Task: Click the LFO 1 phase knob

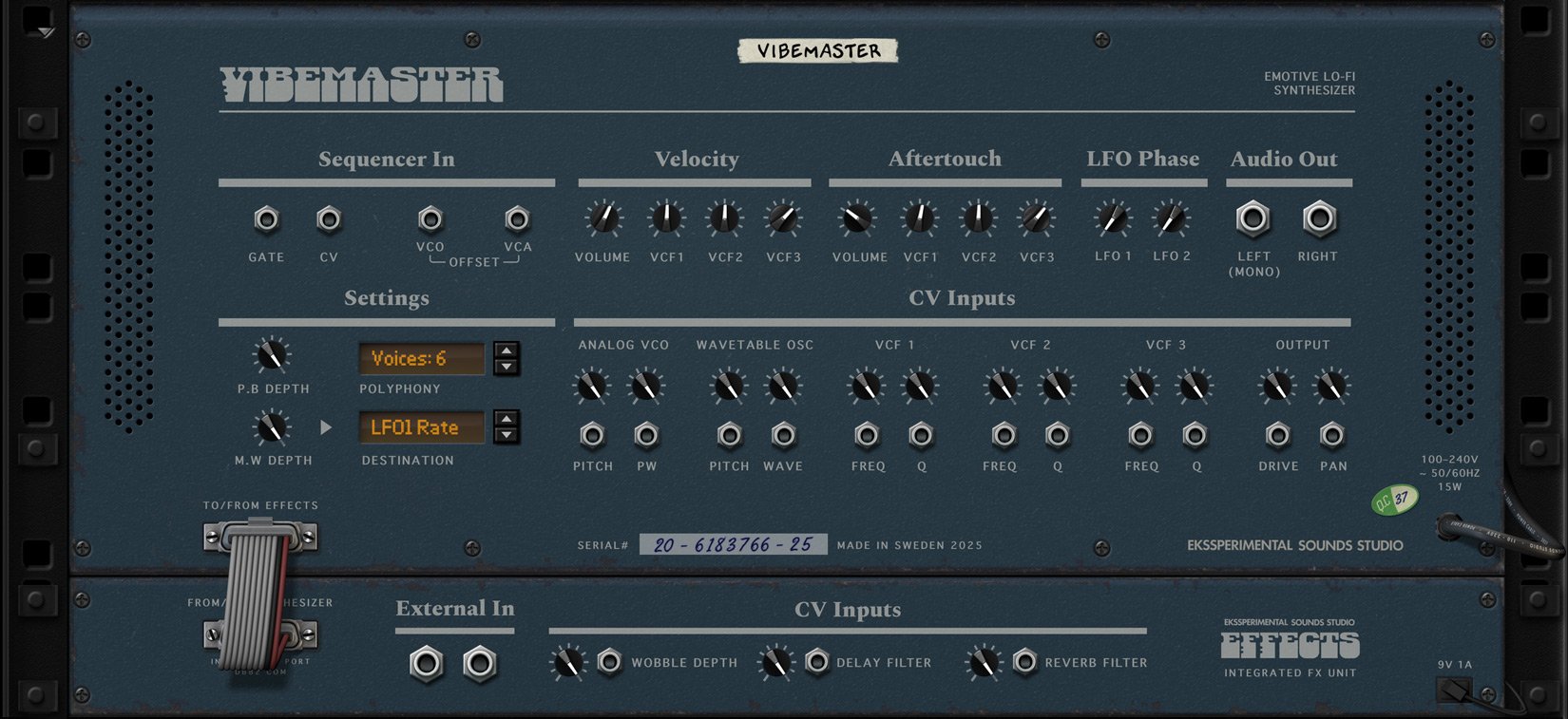Action: (1113, 219)
